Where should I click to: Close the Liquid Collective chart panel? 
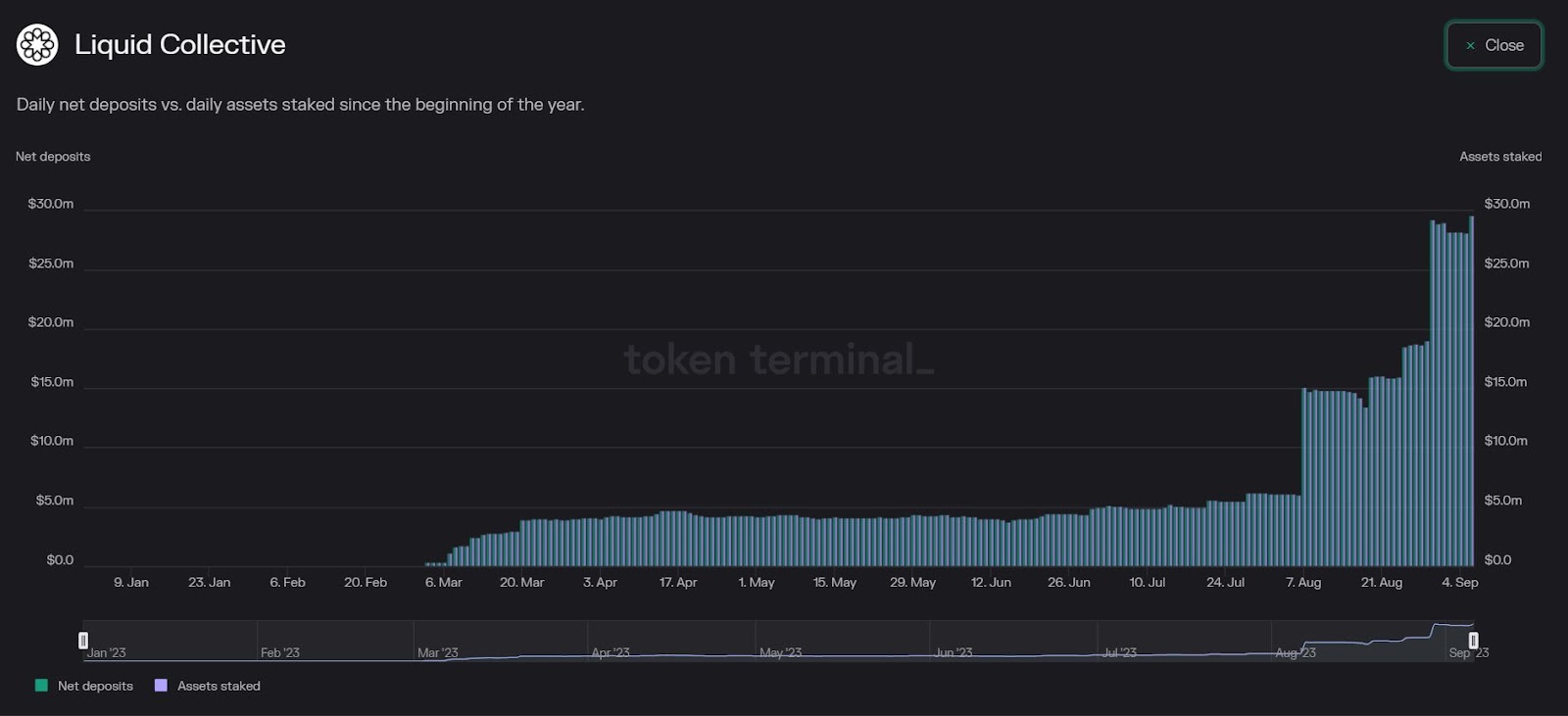click(1494, 45)
